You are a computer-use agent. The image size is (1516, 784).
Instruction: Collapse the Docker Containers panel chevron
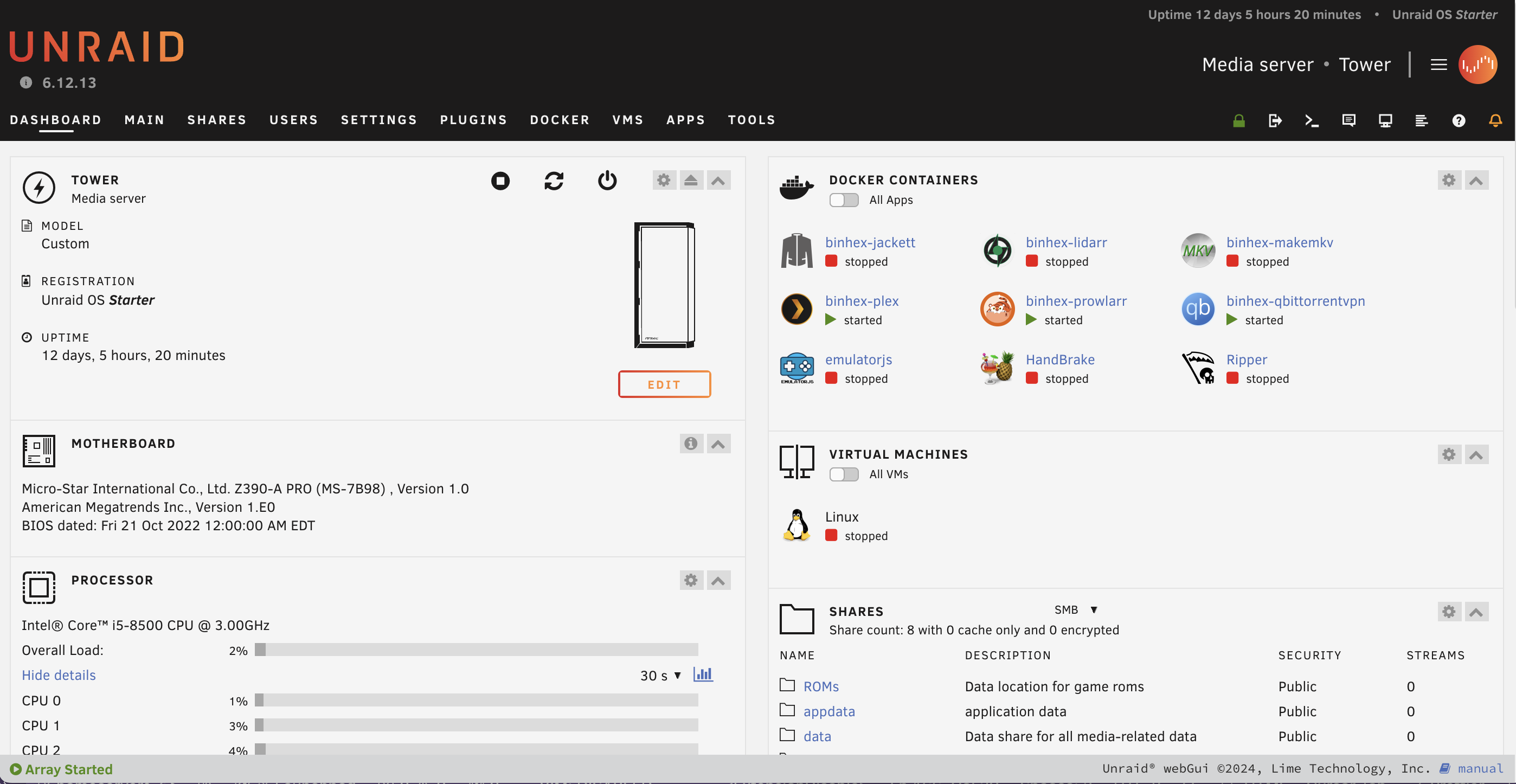[1476, 180]
